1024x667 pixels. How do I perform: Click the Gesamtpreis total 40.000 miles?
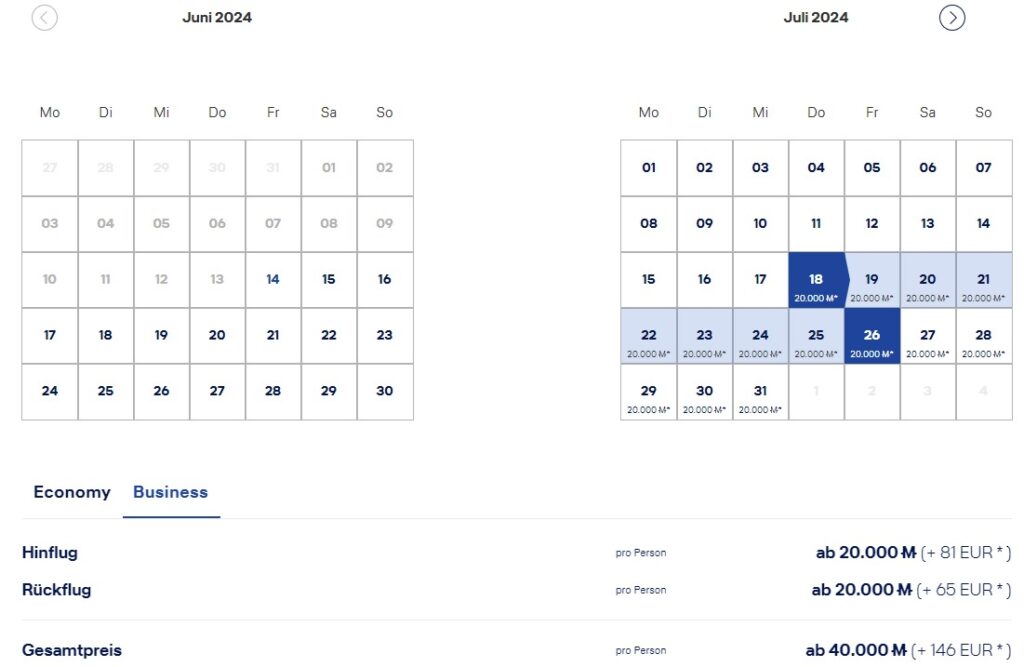856,650
